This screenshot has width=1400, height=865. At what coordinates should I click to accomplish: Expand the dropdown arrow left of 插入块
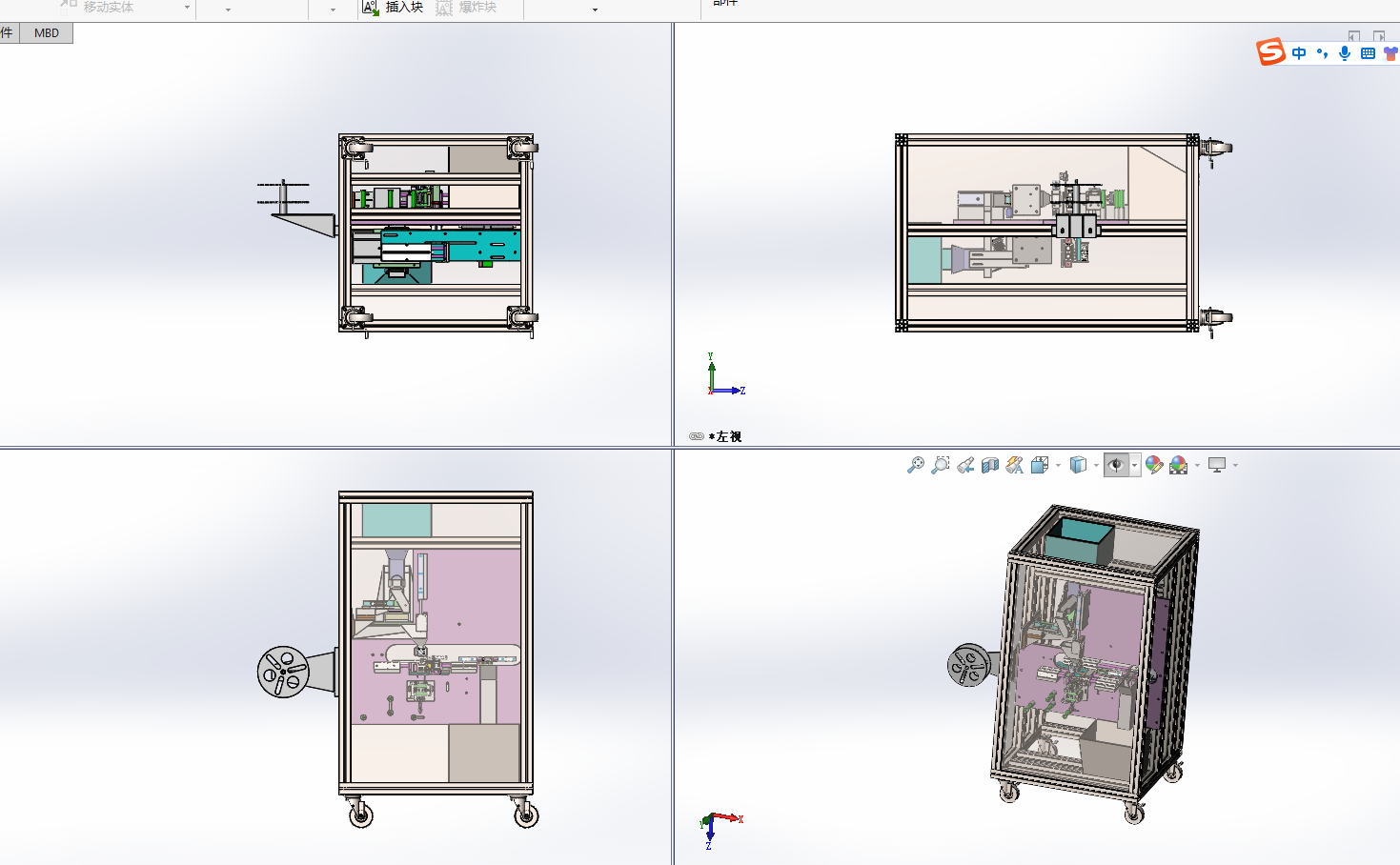click(333, 10)
